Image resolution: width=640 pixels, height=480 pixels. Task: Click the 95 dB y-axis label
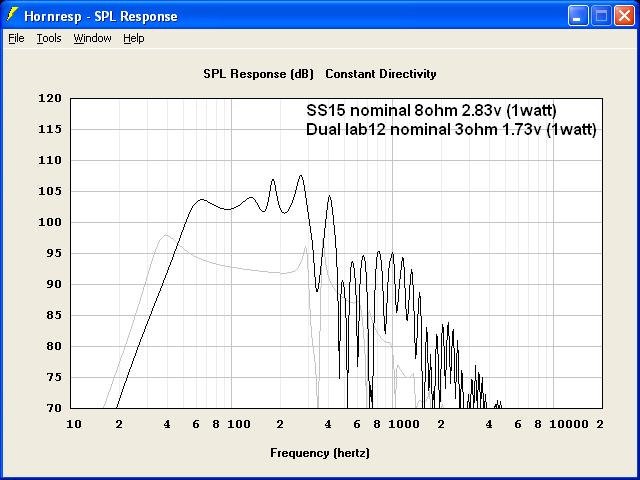tap(53, 253)
